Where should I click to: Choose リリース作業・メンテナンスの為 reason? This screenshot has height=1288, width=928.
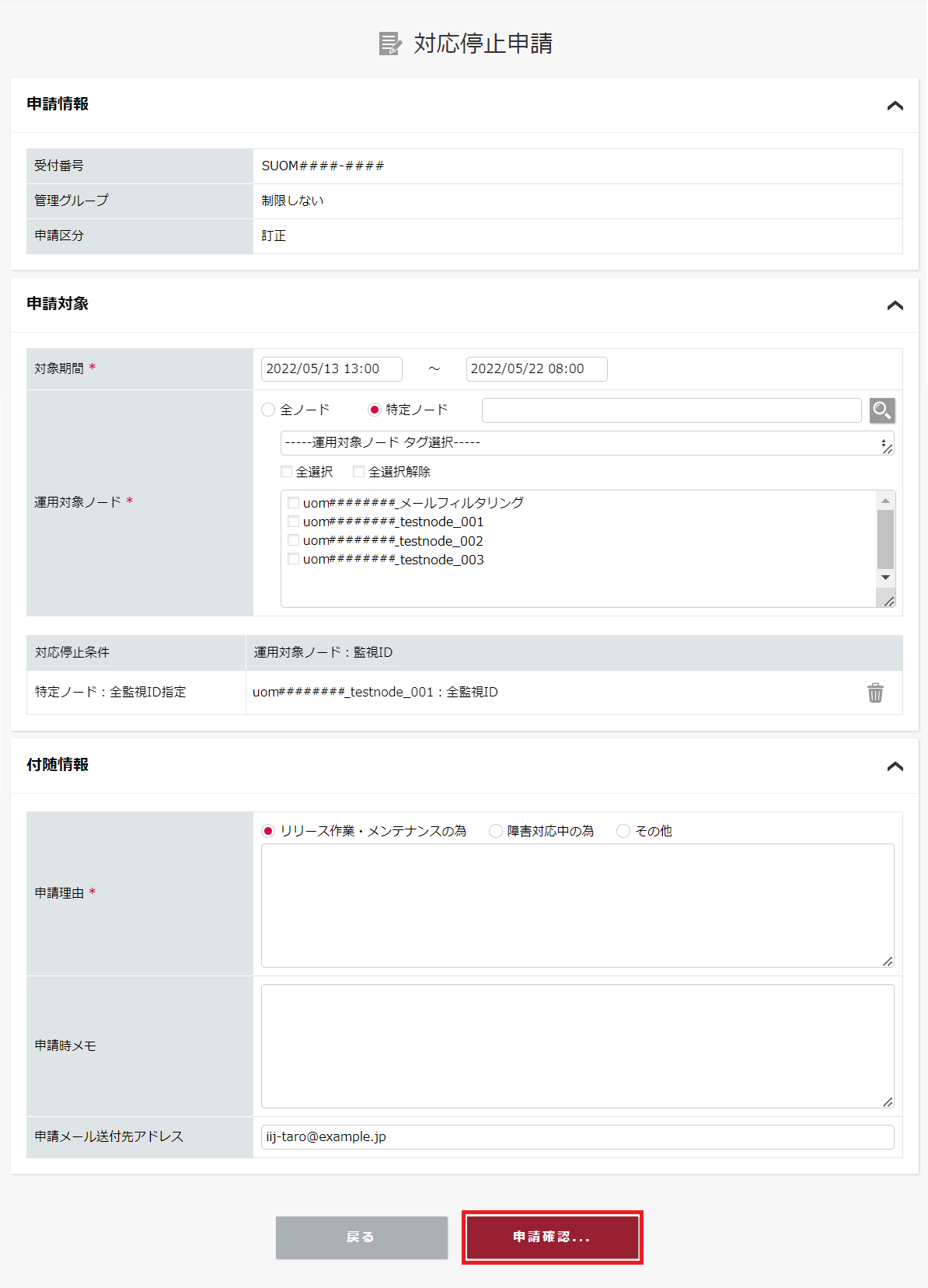tap(268, 831)
